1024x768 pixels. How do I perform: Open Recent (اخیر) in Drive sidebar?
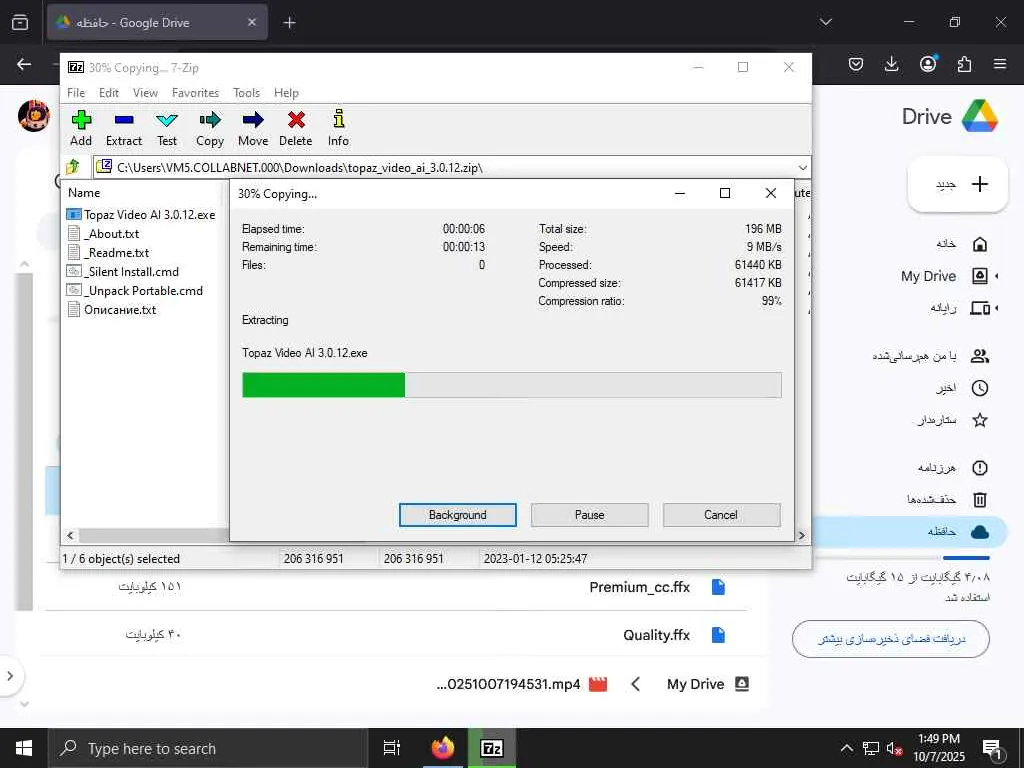[x=961, y=388]
